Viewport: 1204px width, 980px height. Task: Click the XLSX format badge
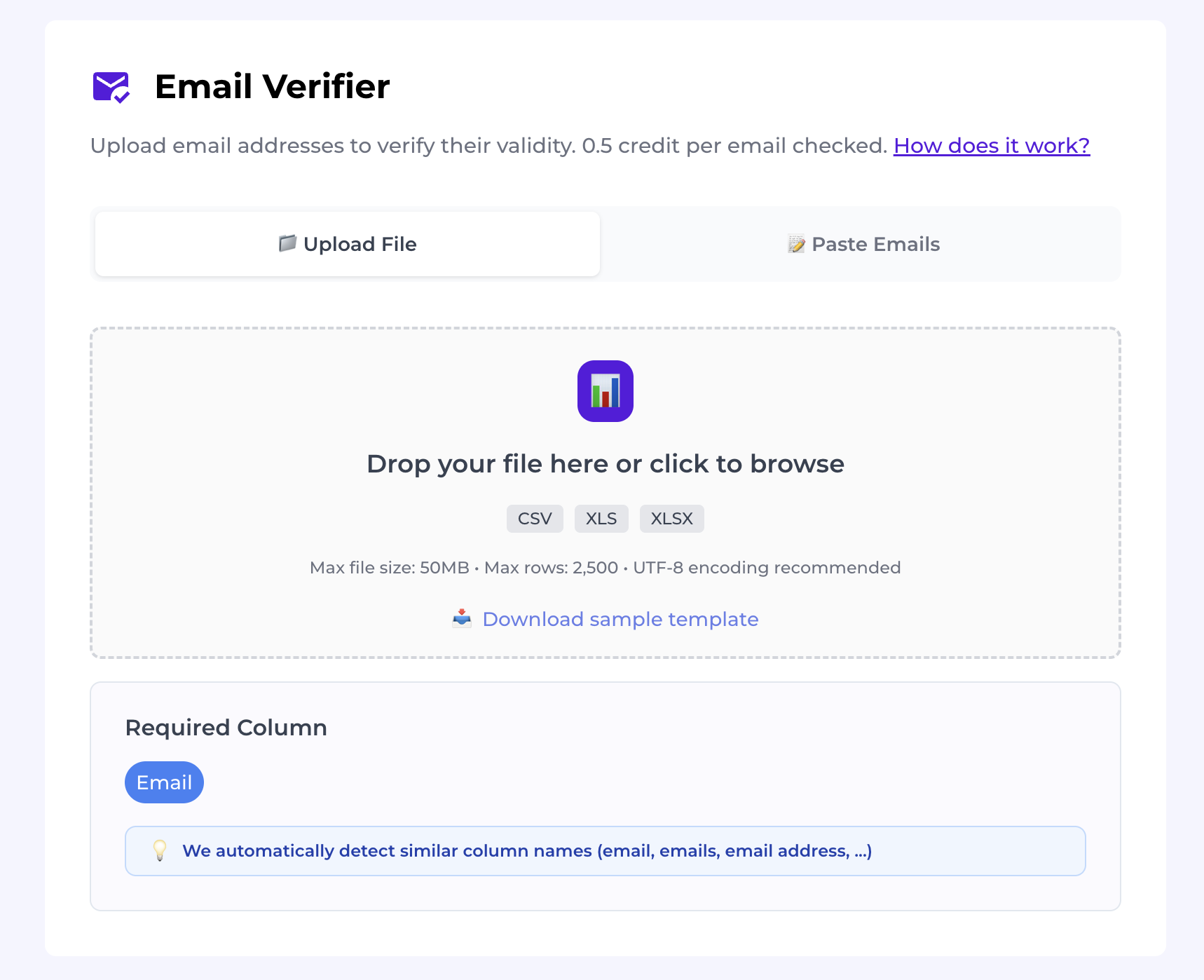[x=671, y=519]
